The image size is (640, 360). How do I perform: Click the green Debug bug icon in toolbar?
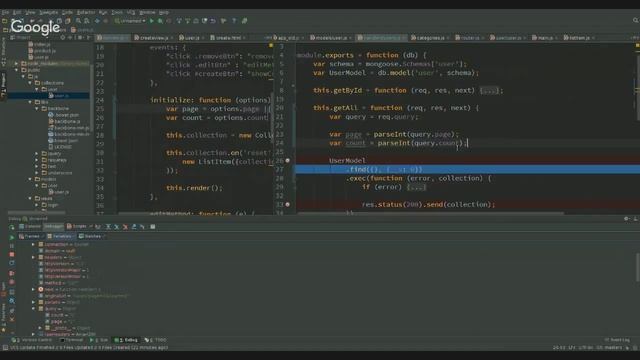click(160, 21)
